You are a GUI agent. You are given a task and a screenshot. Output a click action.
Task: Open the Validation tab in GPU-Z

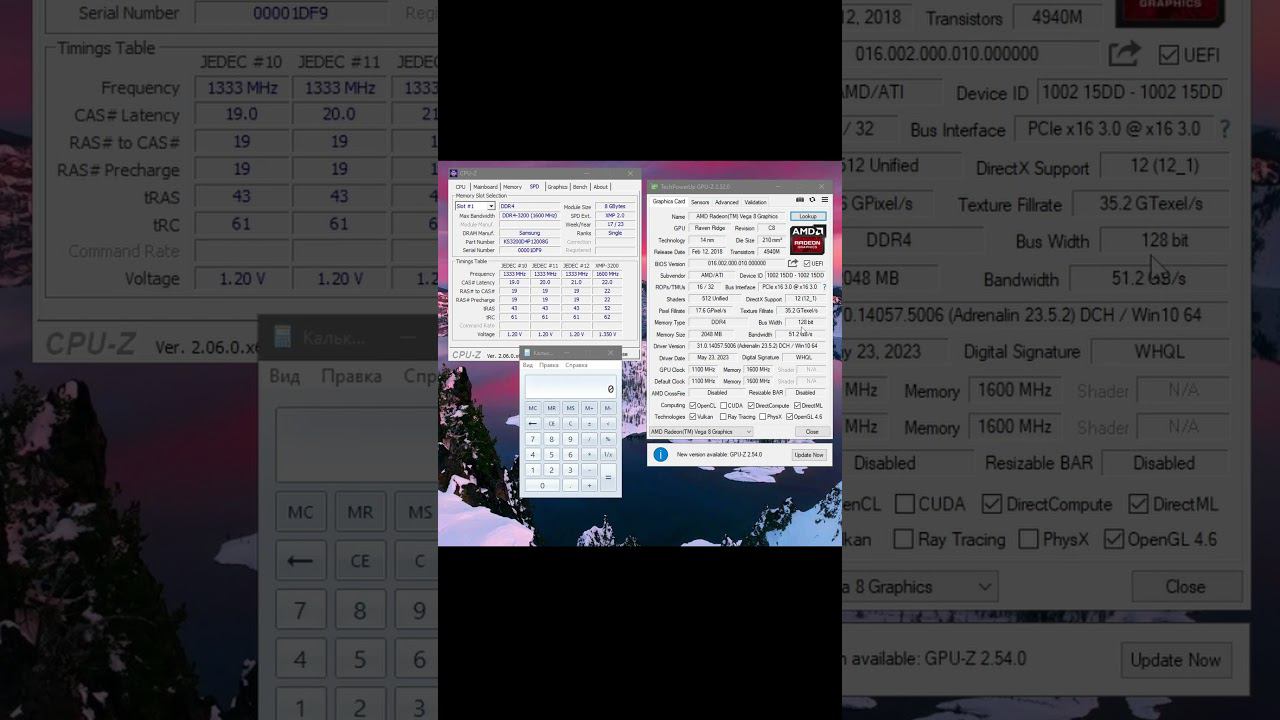pyautogui.click(x=756, y=202)
